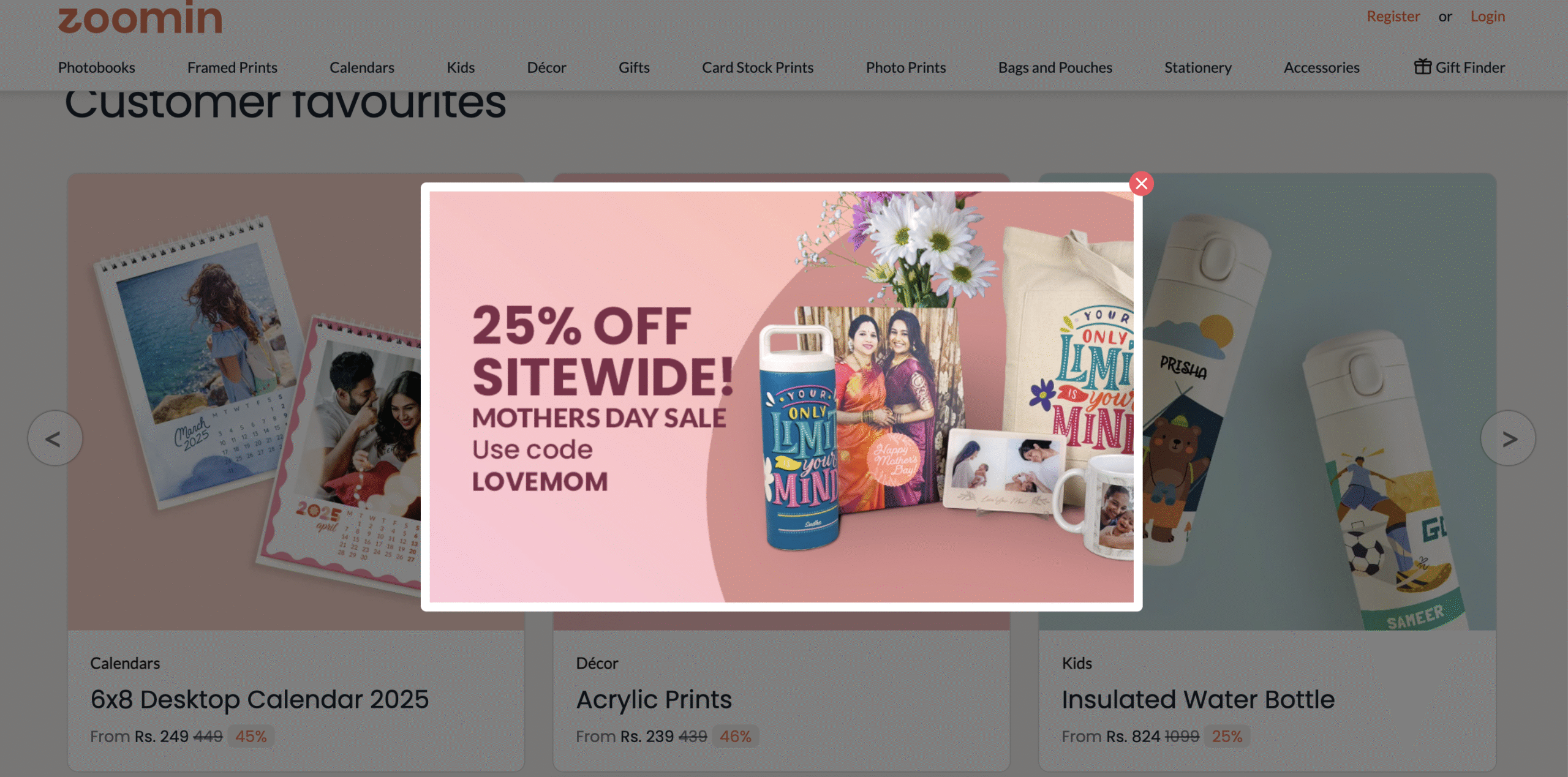Open the Gift Finder gift icon
Viewport: 1568px width, 777px height.
click(1422, 66)
